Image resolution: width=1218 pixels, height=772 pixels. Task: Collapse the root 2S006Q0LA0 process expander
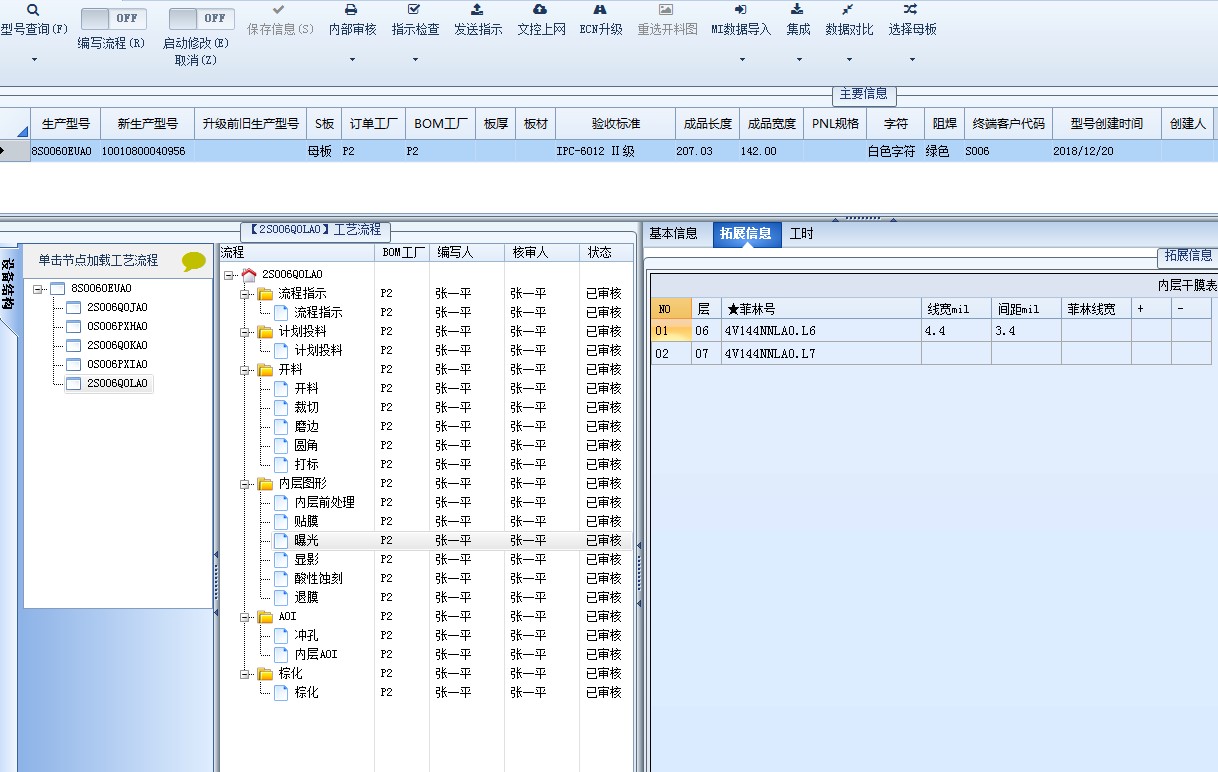coord(230,274)
